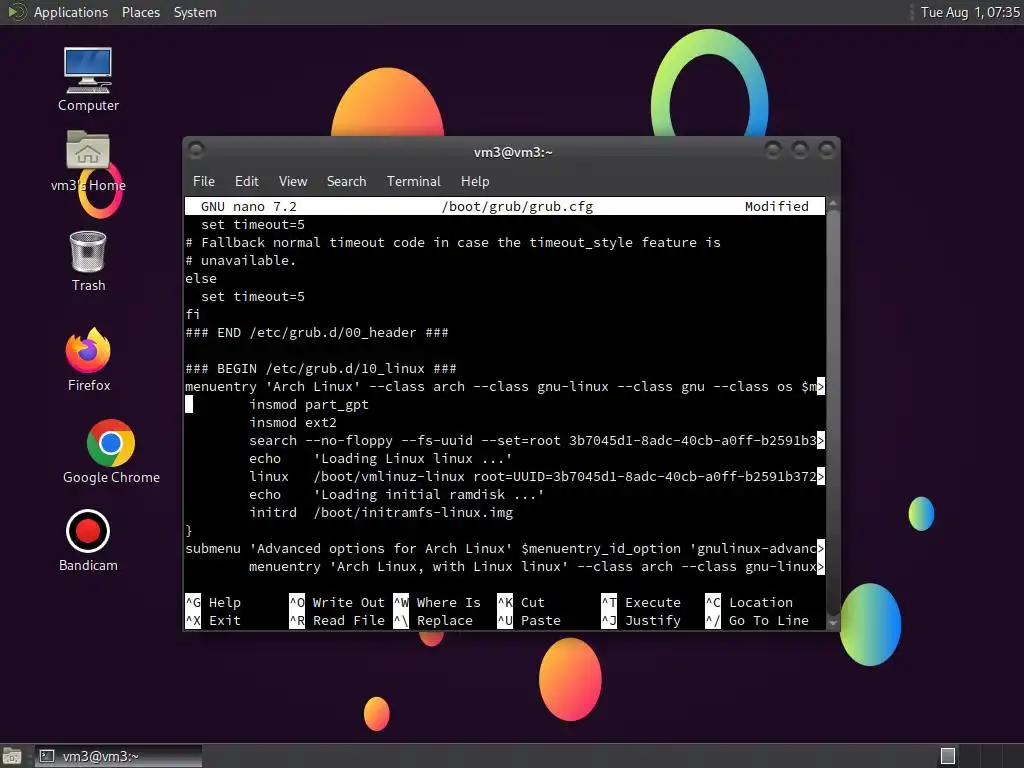The width and height of the screenshot is (1024, 768).
Task: Click the 'menuentry 'Arch Linux'' line
Action: (505, 387)
